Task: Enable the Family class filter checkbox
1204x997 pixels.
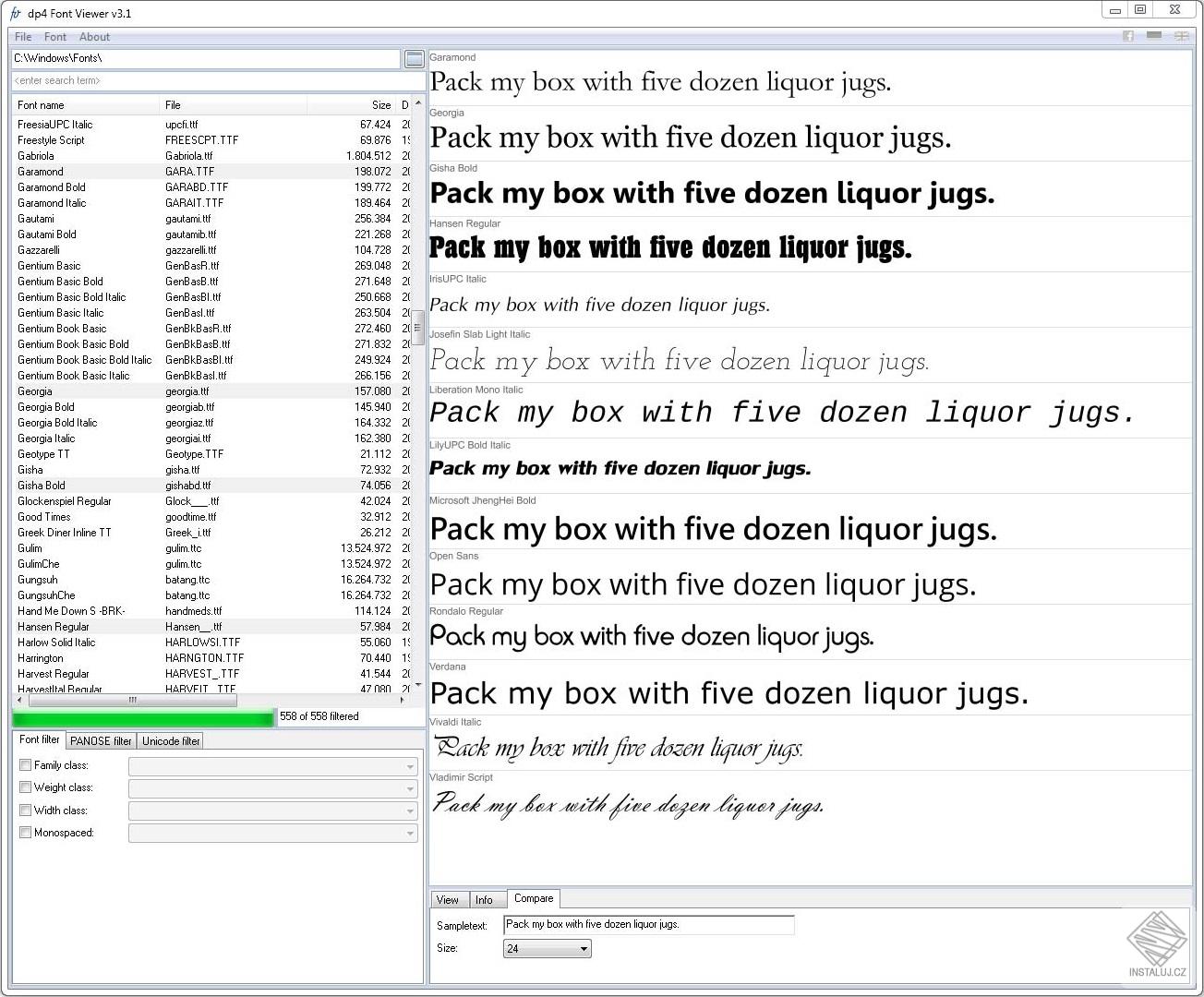Action: coord(25,764)
